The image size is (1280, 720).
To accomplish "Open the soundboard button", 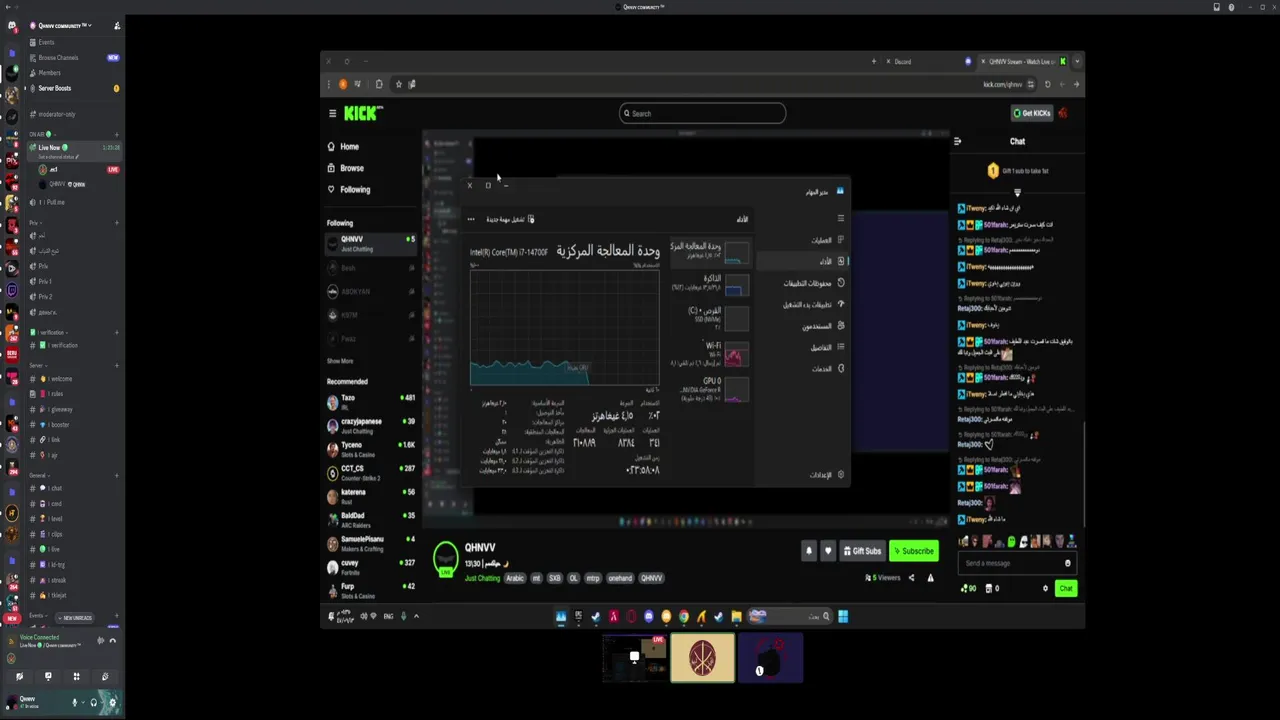I will click(x=105, y=677).
